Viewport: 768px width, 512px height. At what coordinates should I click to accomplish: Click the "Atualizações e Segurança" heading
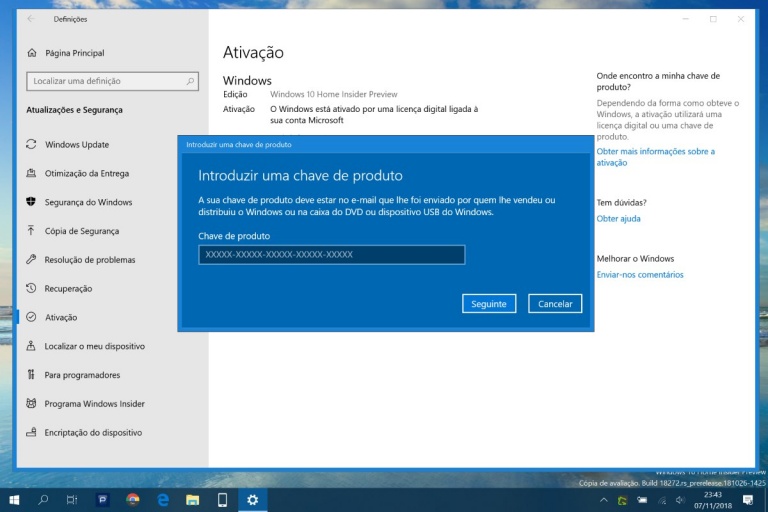(x=74, y=110)
